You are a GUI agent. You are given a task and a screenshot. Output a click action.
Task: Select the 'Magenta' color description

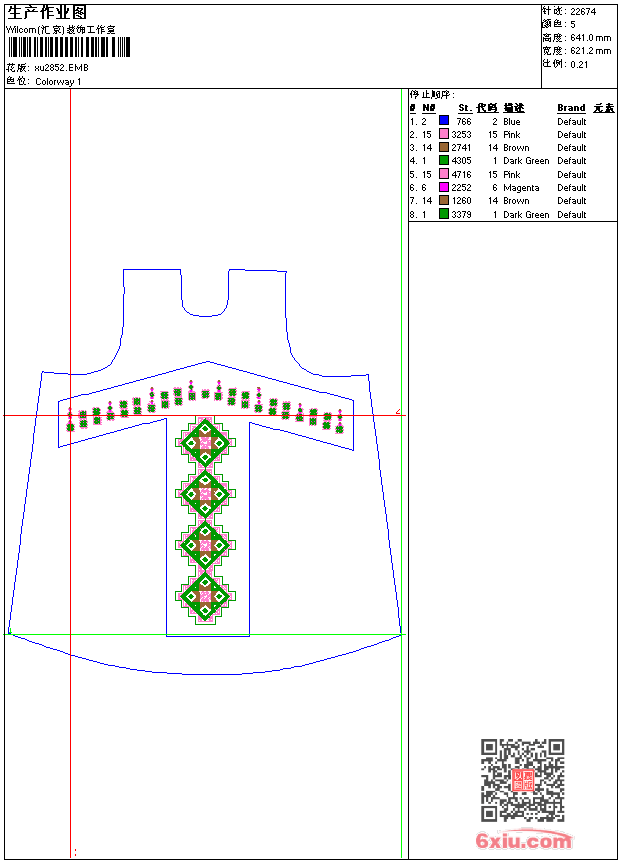521,188
